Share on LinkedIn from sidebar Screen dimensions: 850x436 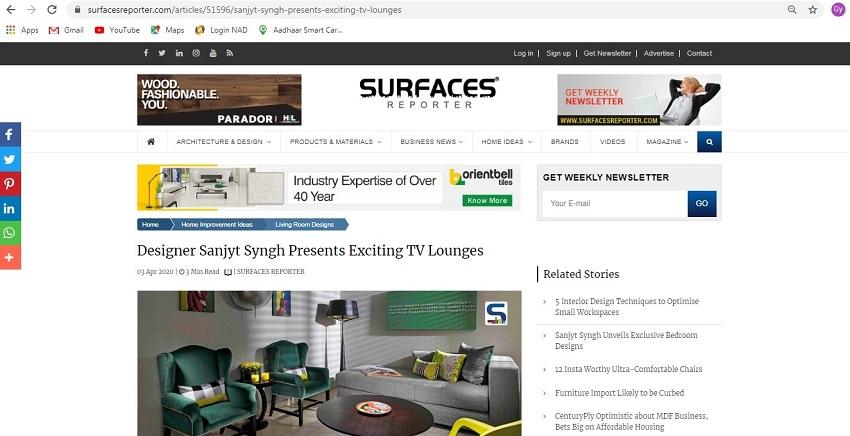click(x=10, y=208)
